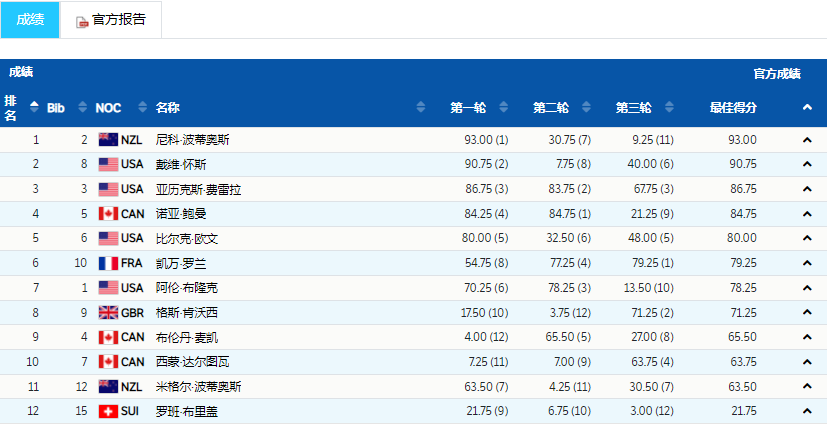
Task: Click second-round score 65.50 (5)
Action: tap(569, 336)
